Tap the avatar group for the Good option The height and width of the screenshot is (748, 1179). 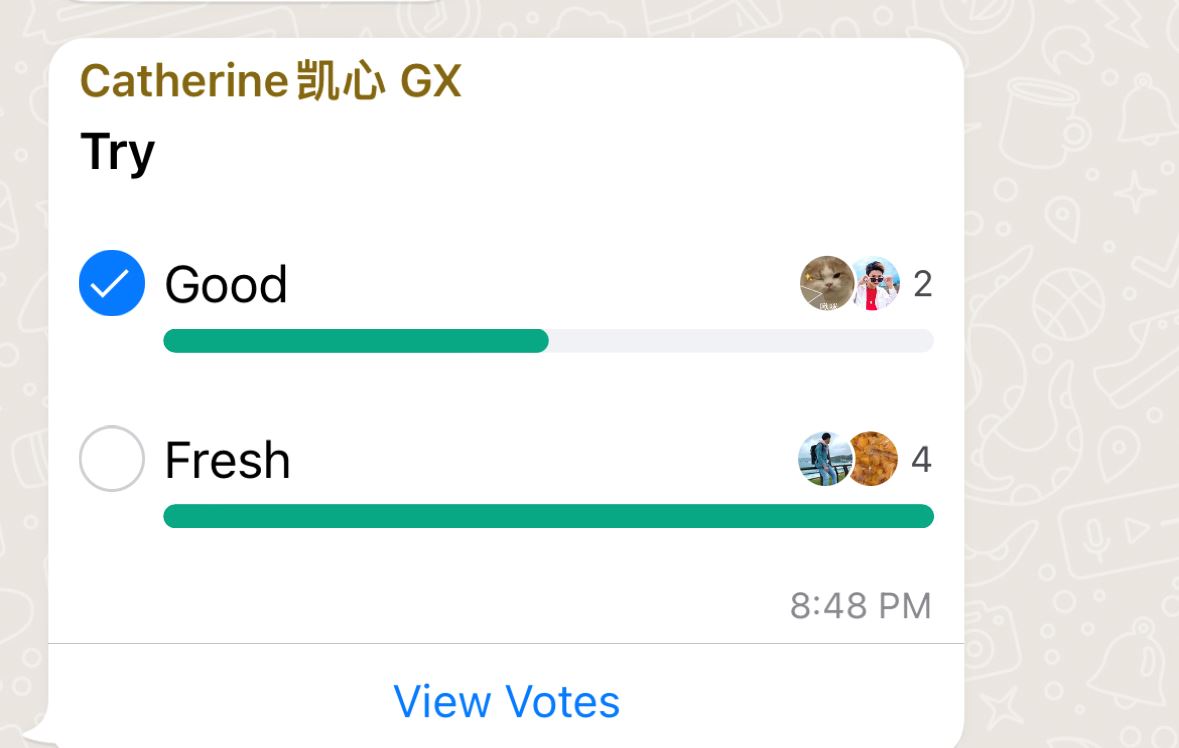(x=850, y=283)
